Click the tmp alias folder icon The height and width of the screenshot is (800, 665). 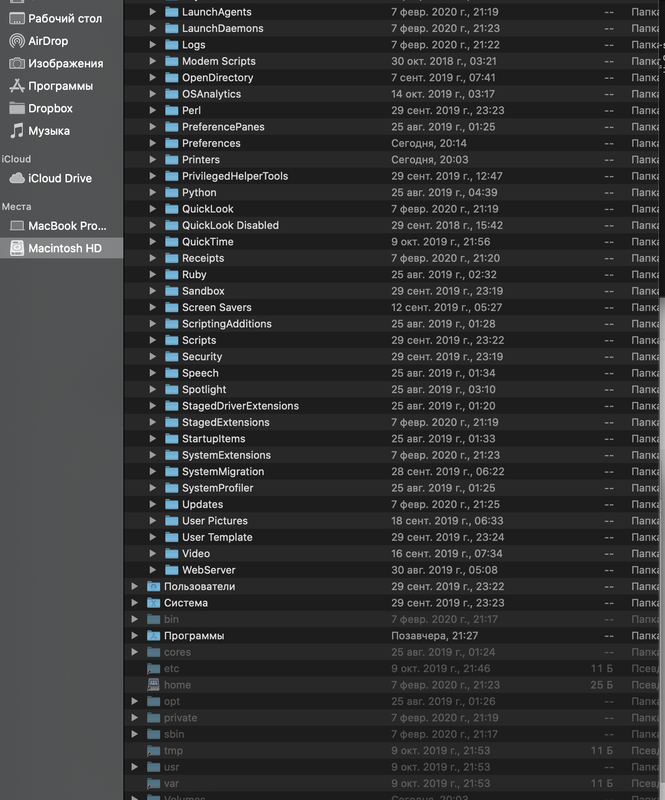click(x=153, y=751)
